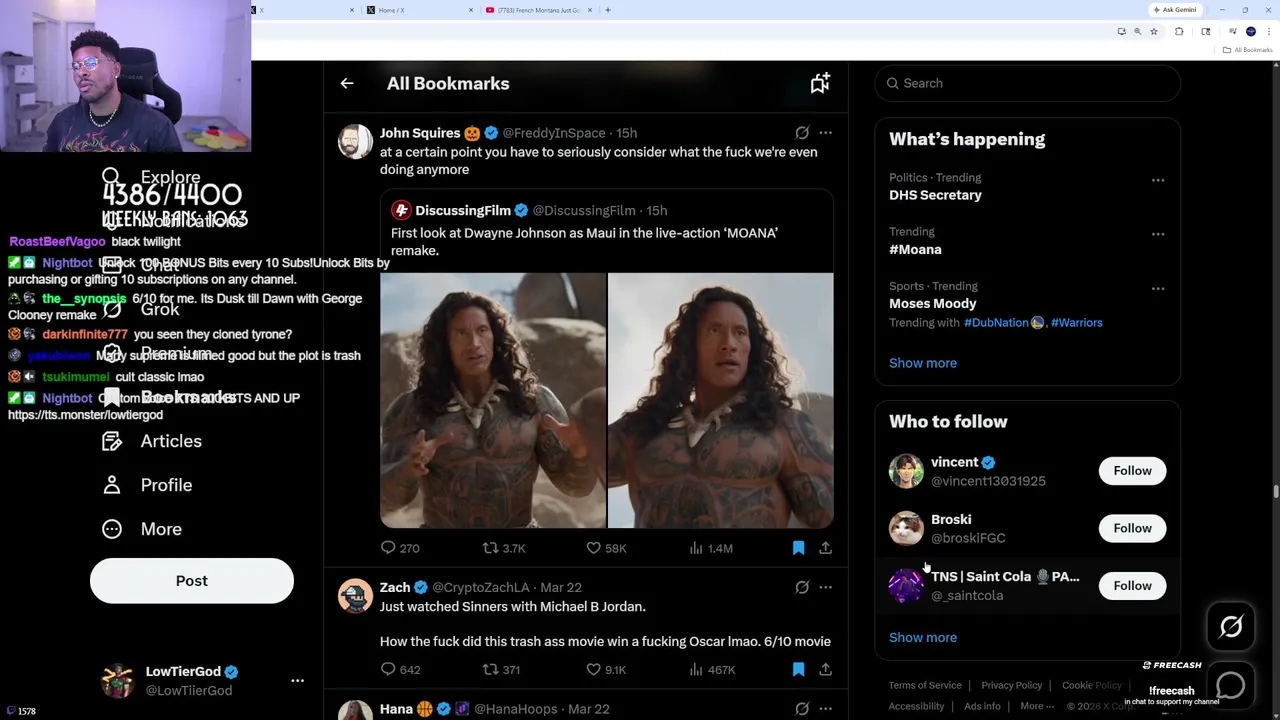Open Privacy Policy link
This screenshot has height=720, width=1280.
(x=1011, y=686)
